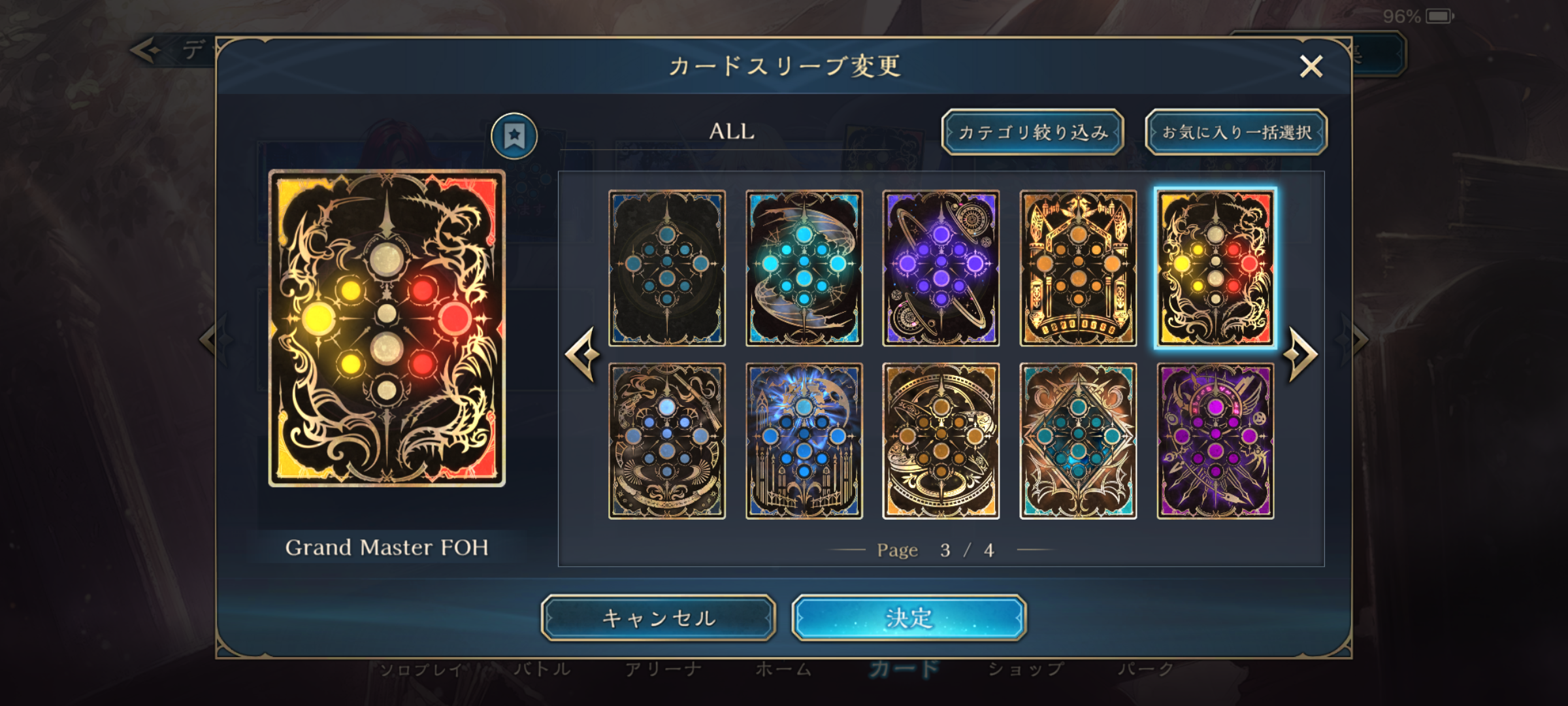This screenshot has width=1568, height=706.
Task: Click お気に入り一括選択 button
Action: pos(1236,132)
